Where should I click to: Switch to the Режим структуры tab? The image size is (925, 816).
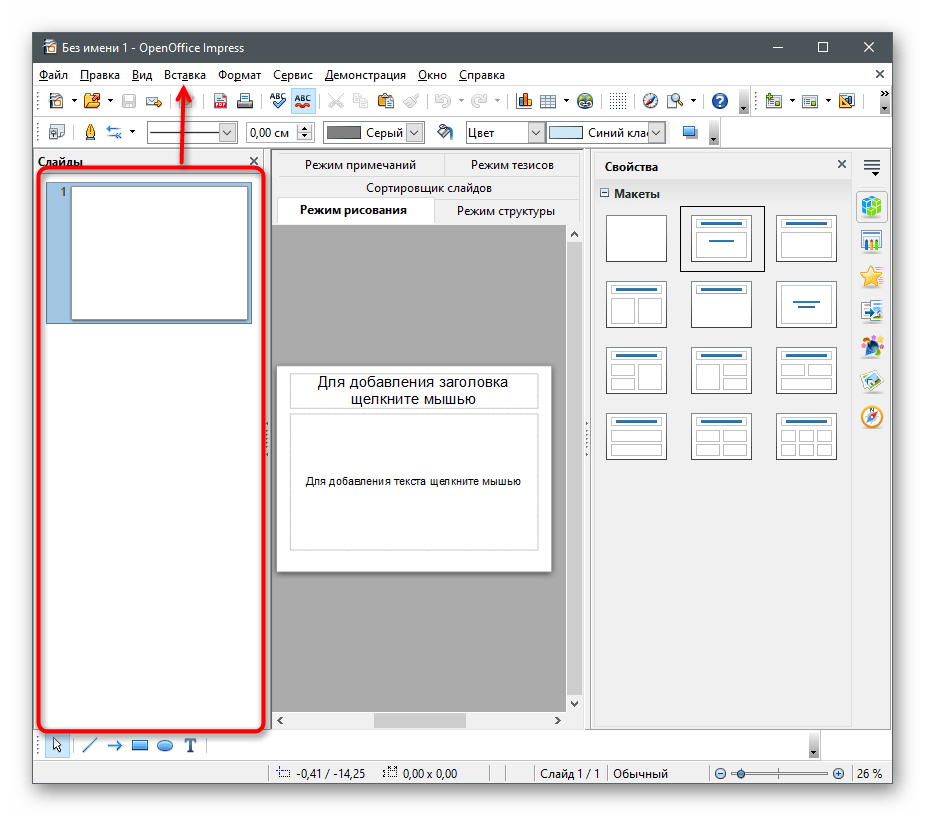(x=505, y=211)
